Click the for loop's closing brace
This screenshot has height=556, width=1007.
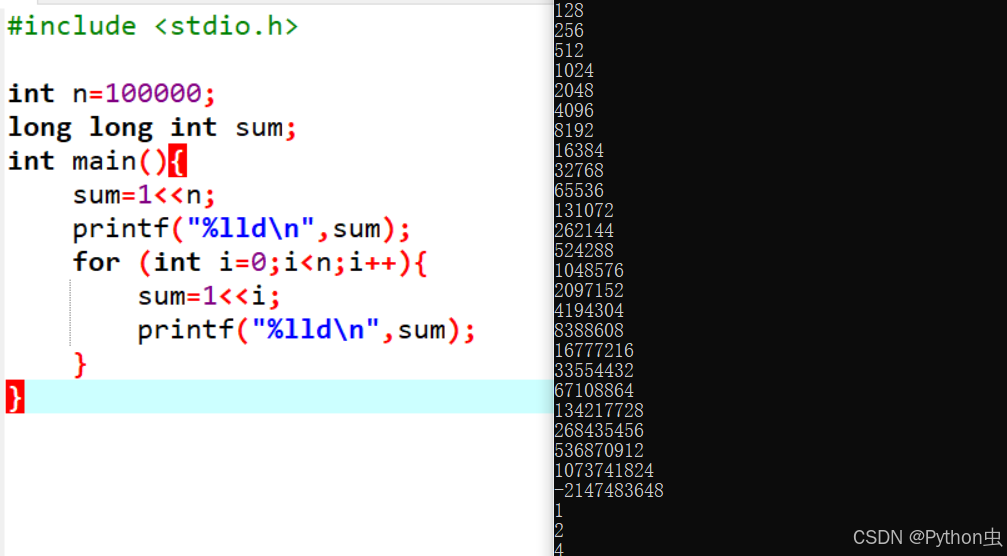pyautogui.click(x=80, y=364)
